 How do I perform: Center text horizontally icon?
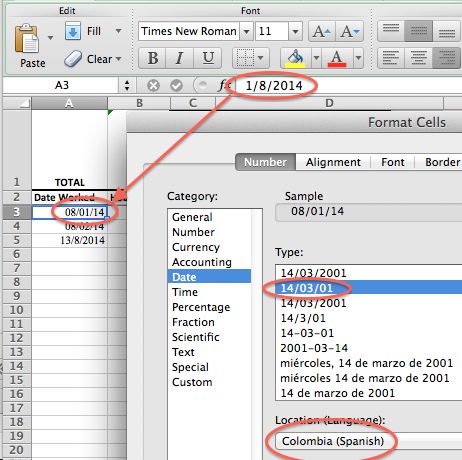pyautogui.click(x=418, y=58)
